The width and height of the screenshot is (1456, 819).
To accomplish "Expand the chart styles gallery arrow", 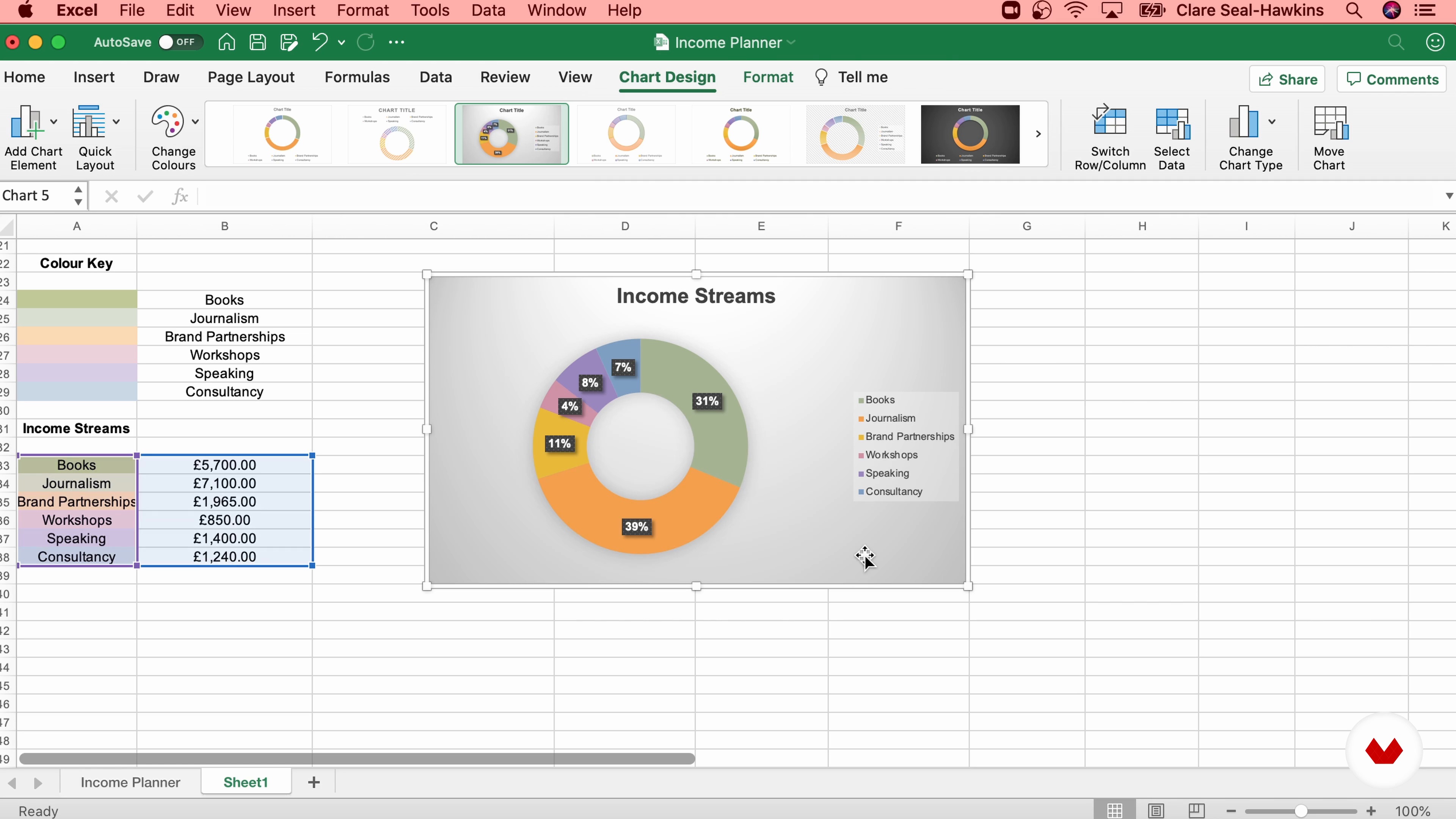I will pos(1038,134).
